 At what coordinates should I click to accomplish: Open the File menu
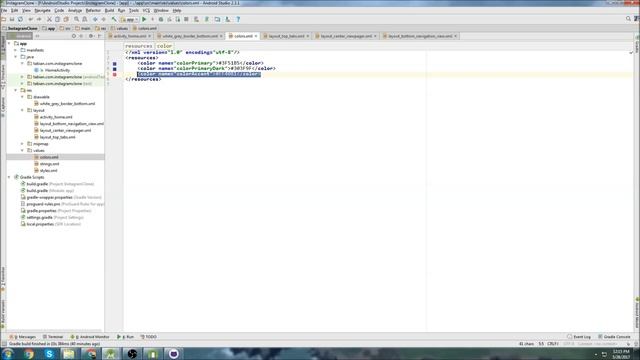4,10
